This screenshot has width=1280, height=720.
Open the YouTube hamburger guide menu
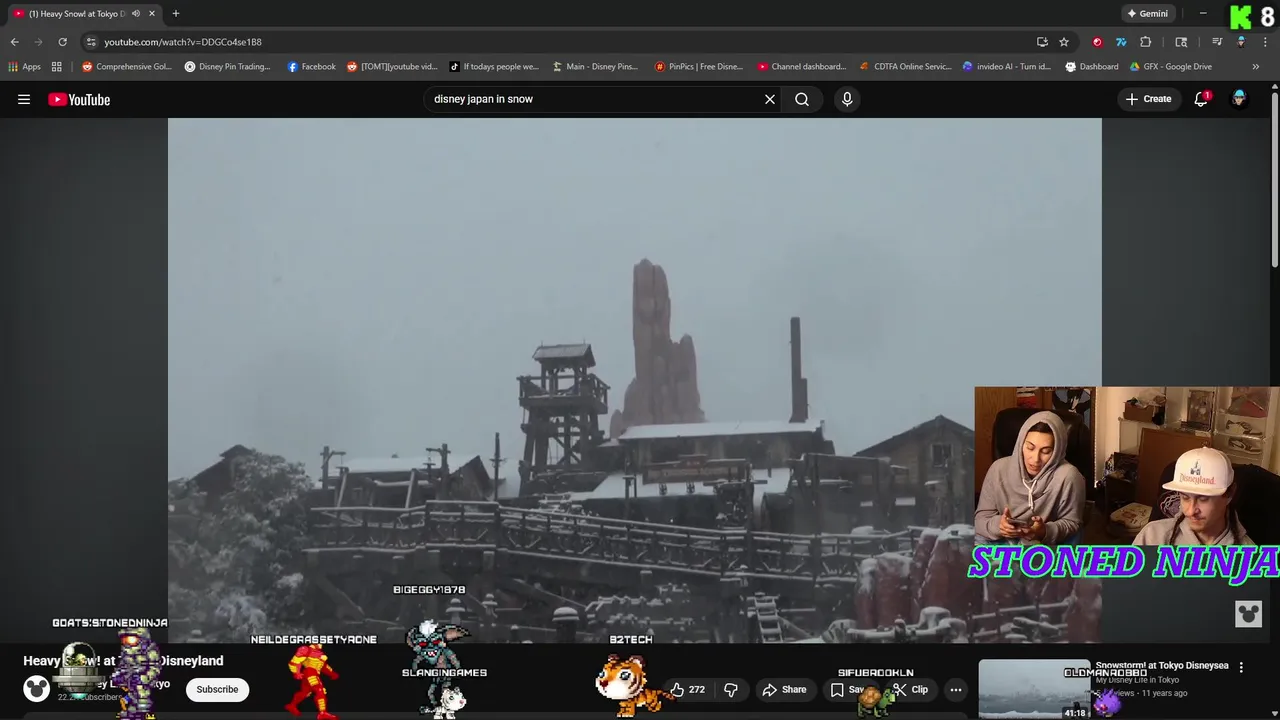24,99
